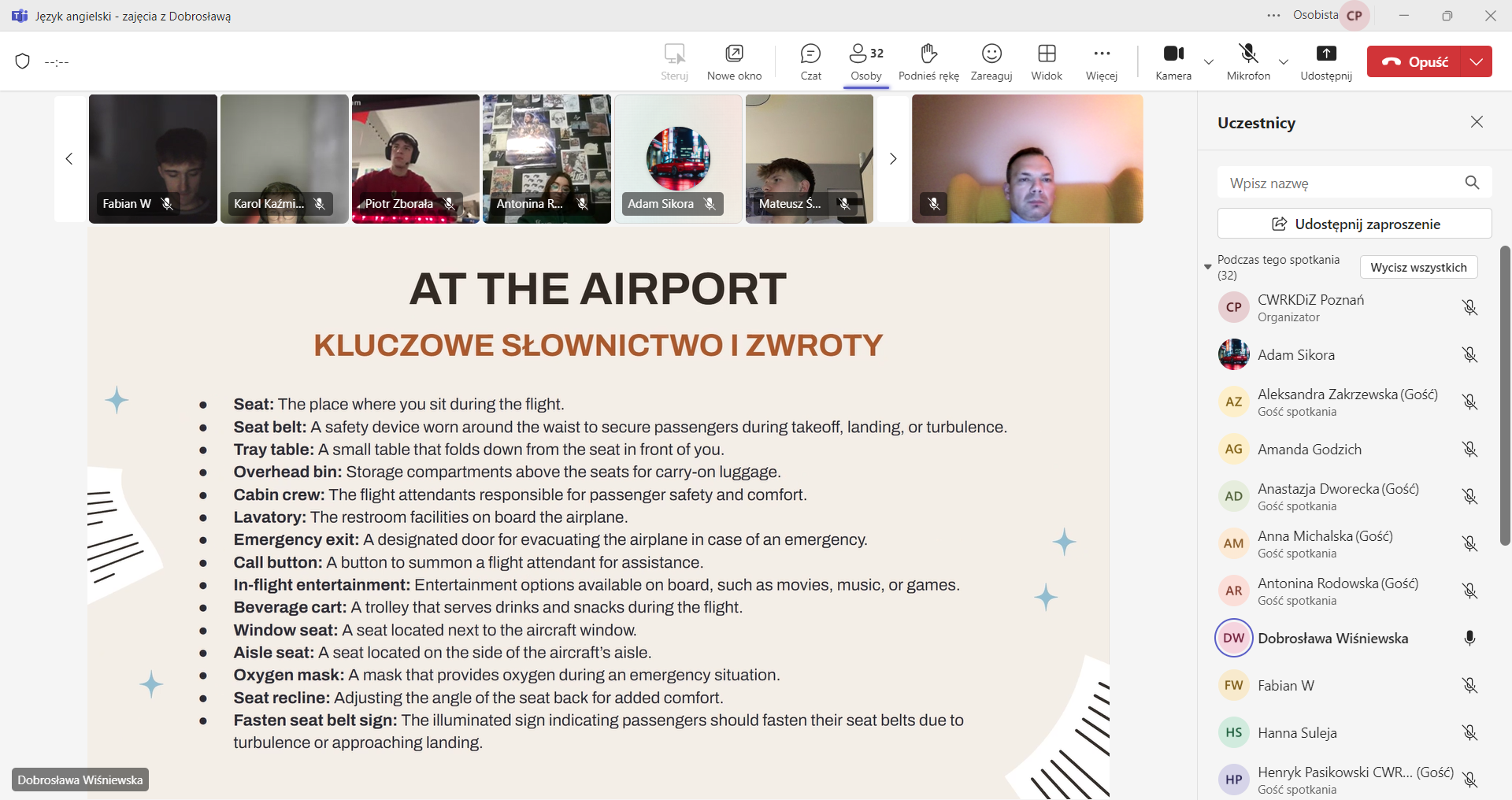Click Anna Michalska's microphone icon
The width and height of the screenshot is (1512, 800).
point(1469,543)
